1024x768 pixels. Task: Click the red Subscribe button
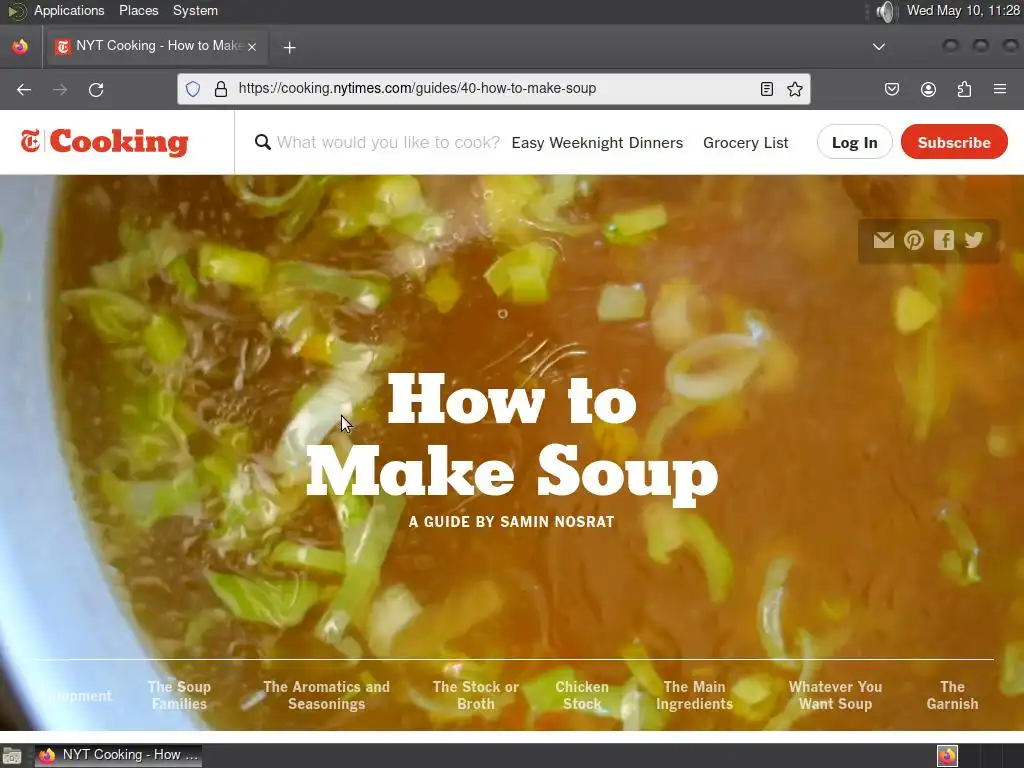pyautogui.click(x=954, y=142)
